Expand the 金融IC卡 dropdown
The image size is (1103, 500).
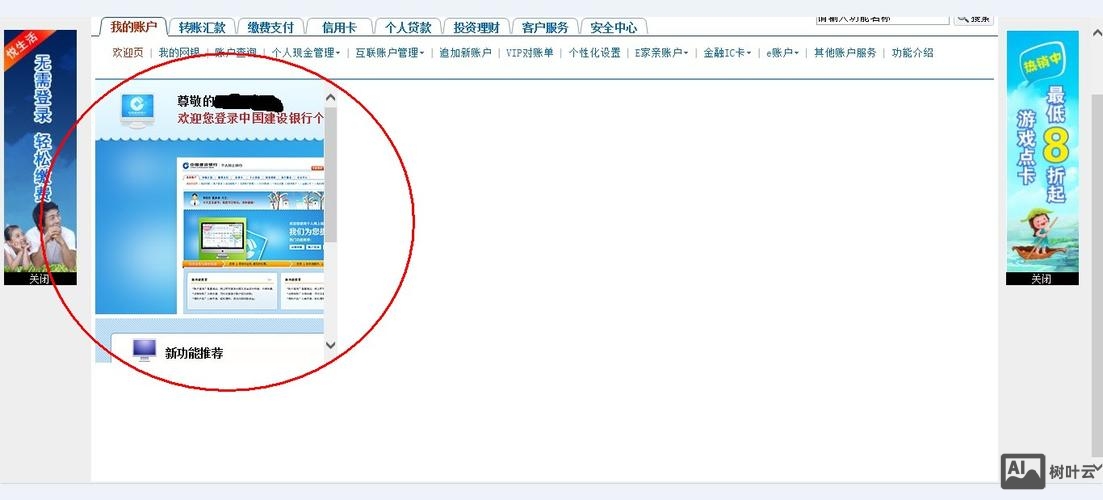pos(727,53)
